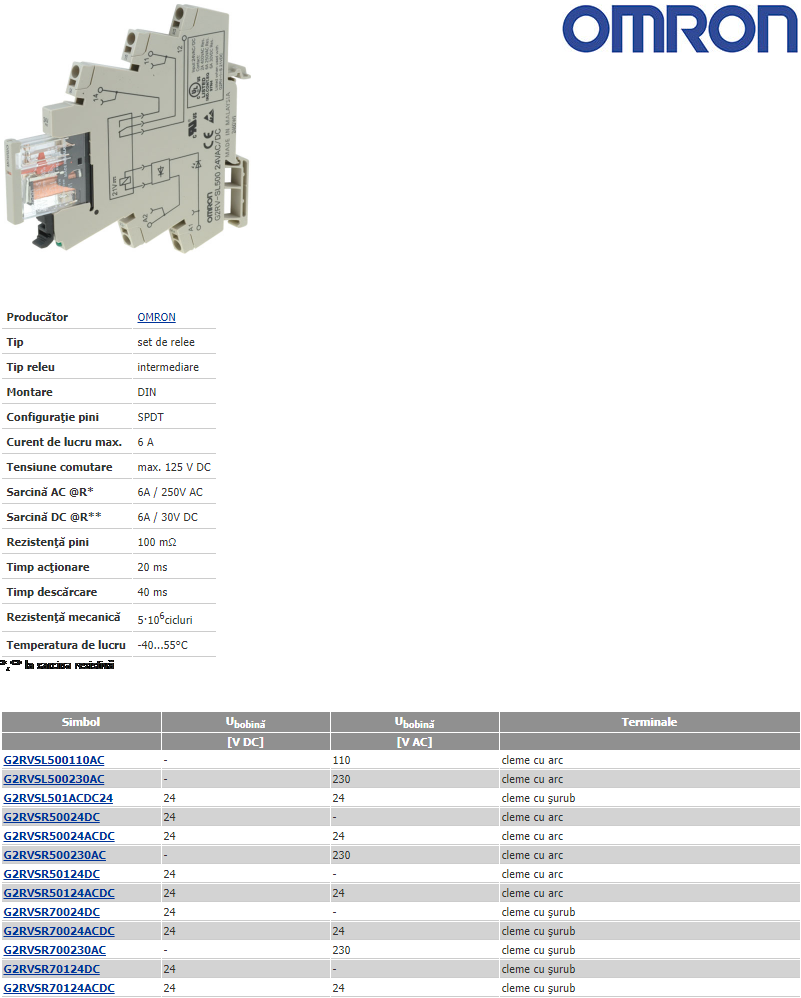Click 'cleme cu arc' in G2RVSR50024DC row

[x=532, y=817]
